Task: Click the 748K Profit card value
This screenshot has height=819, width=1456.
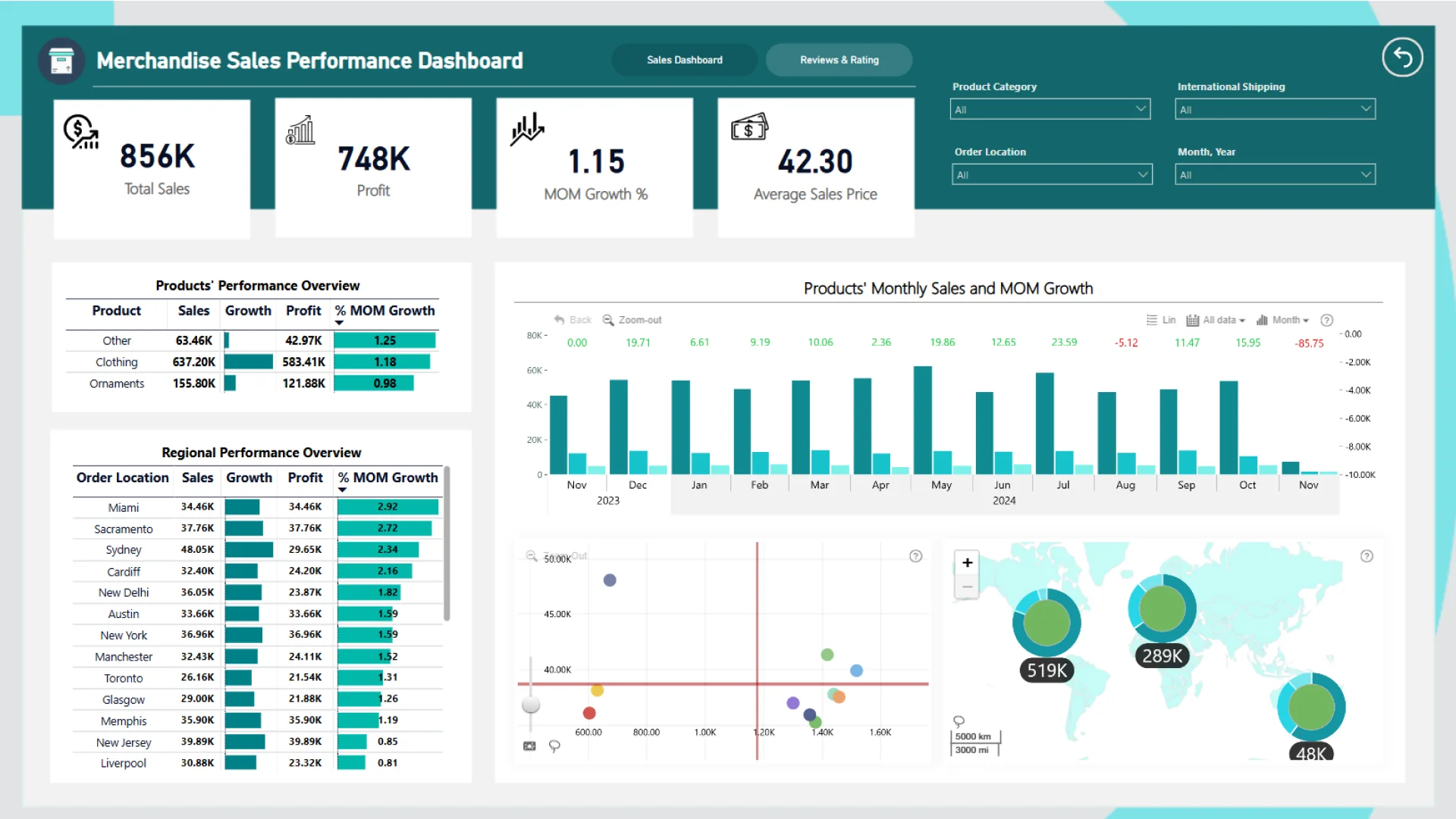Action: point(374,159)
